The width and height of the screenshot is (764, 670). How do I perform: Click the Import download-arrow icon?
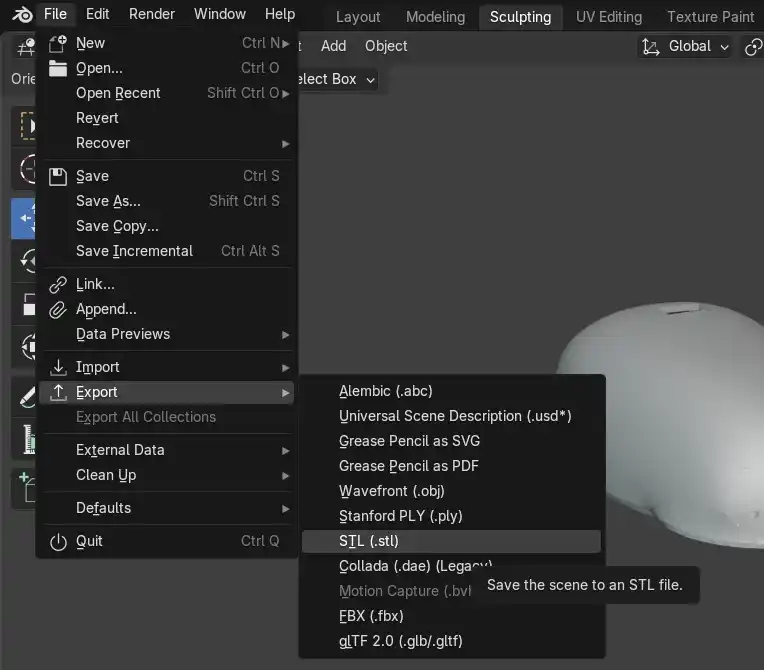57,367
